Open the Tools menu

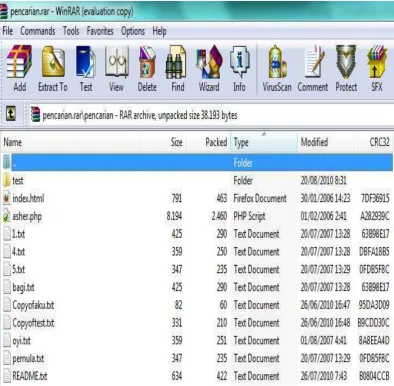[x=71, y=31]
